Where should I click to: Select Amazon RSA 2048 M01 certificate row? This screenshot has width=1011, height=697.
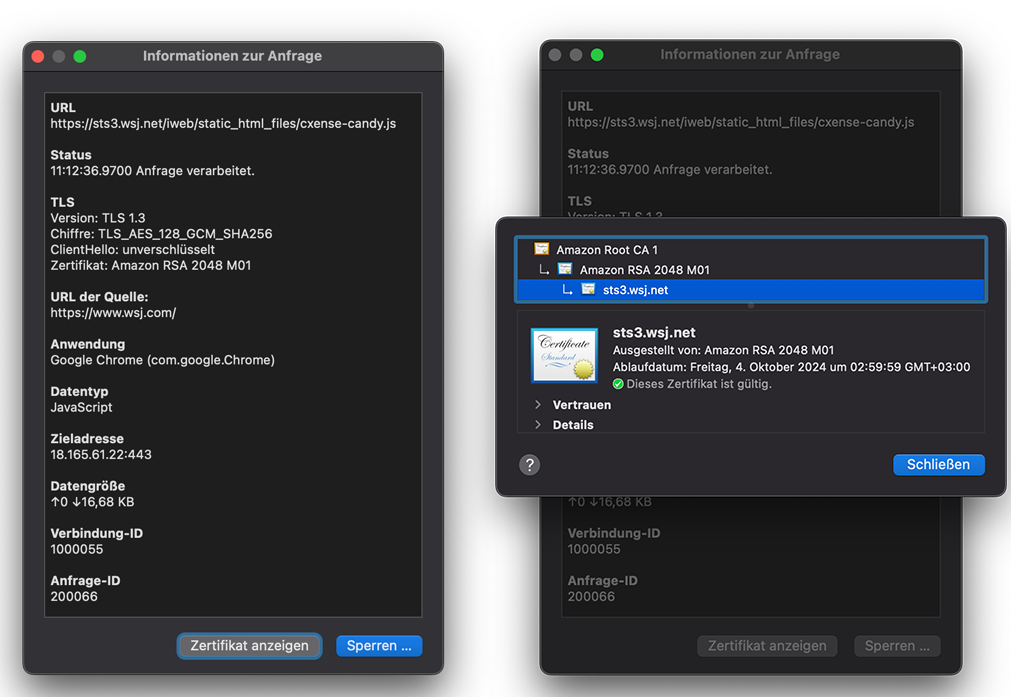coord(751,270)
